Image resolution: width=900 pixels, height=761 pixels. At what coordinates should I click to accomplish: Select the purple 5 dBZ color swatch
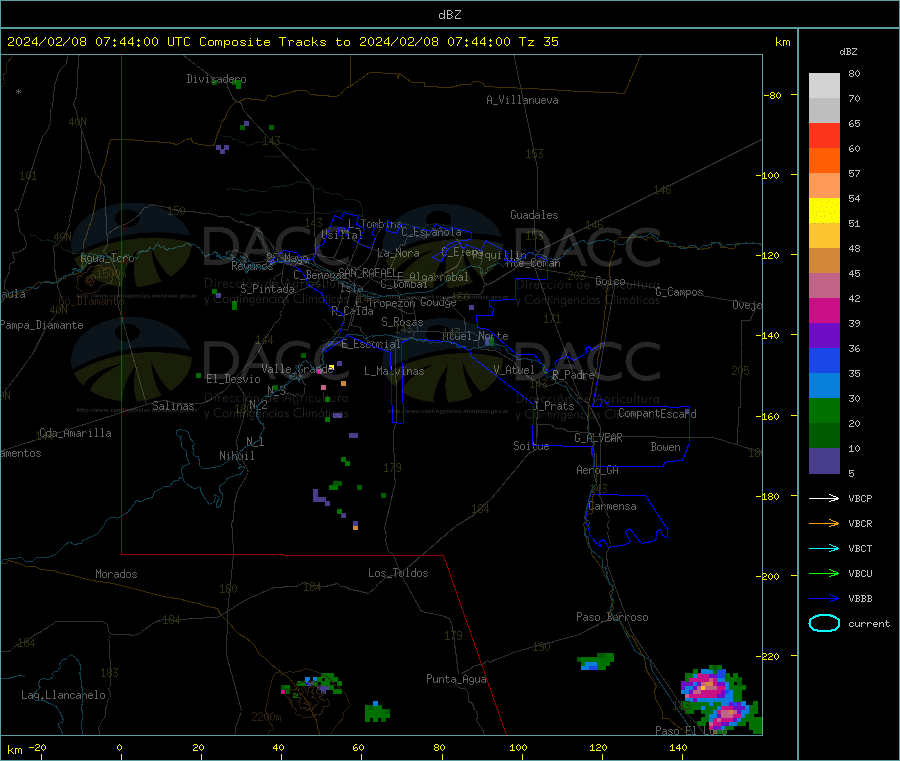[x=824, y=461]
